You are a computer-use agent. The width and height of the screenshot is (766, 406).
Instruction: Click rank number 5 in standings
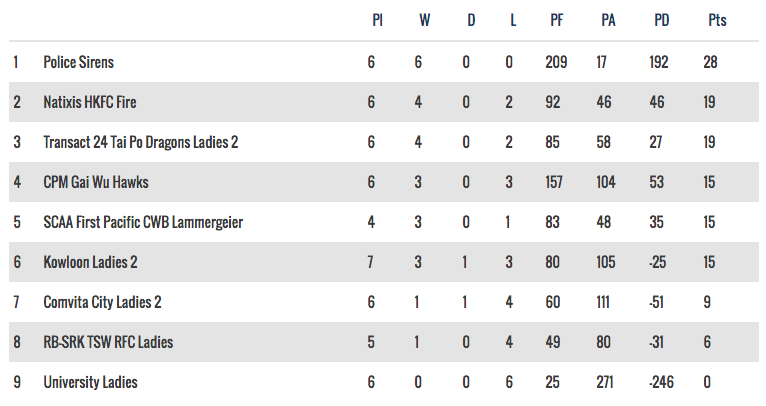16,222
